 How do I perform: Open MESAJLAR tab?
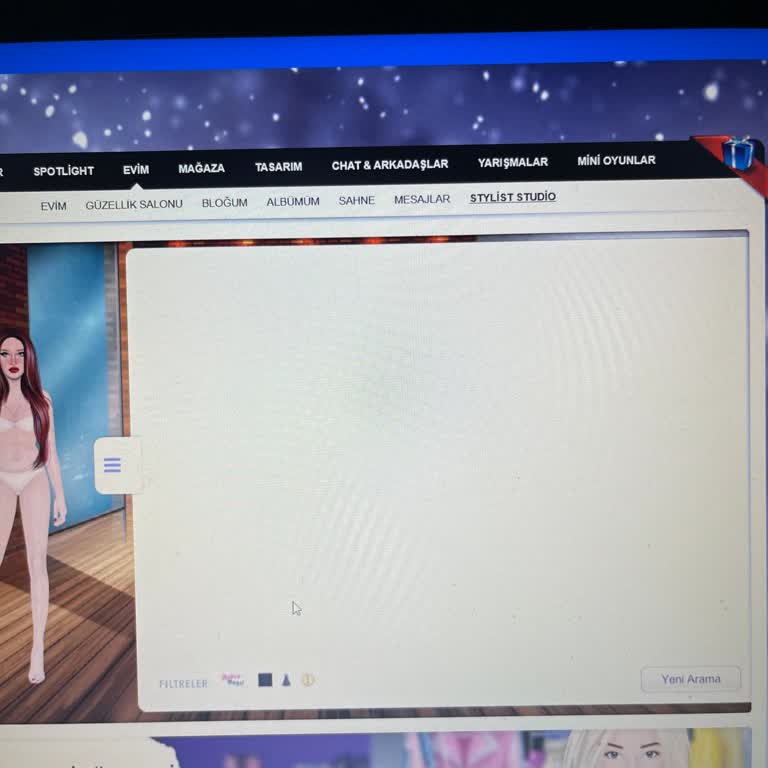pos(422,199)
